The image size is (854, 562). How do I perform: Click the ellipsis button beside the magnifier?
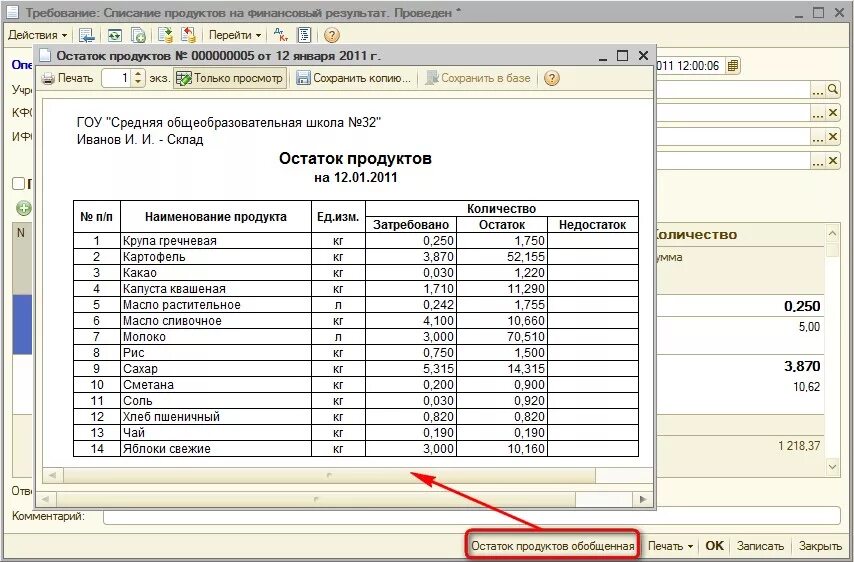(x=818, y=89)
